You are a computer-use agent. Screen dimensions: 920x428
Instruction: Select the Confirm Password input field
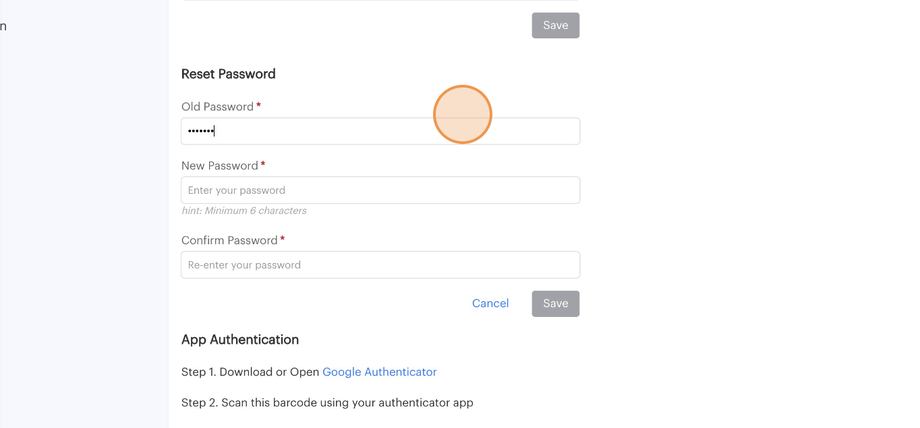point(380,265)
